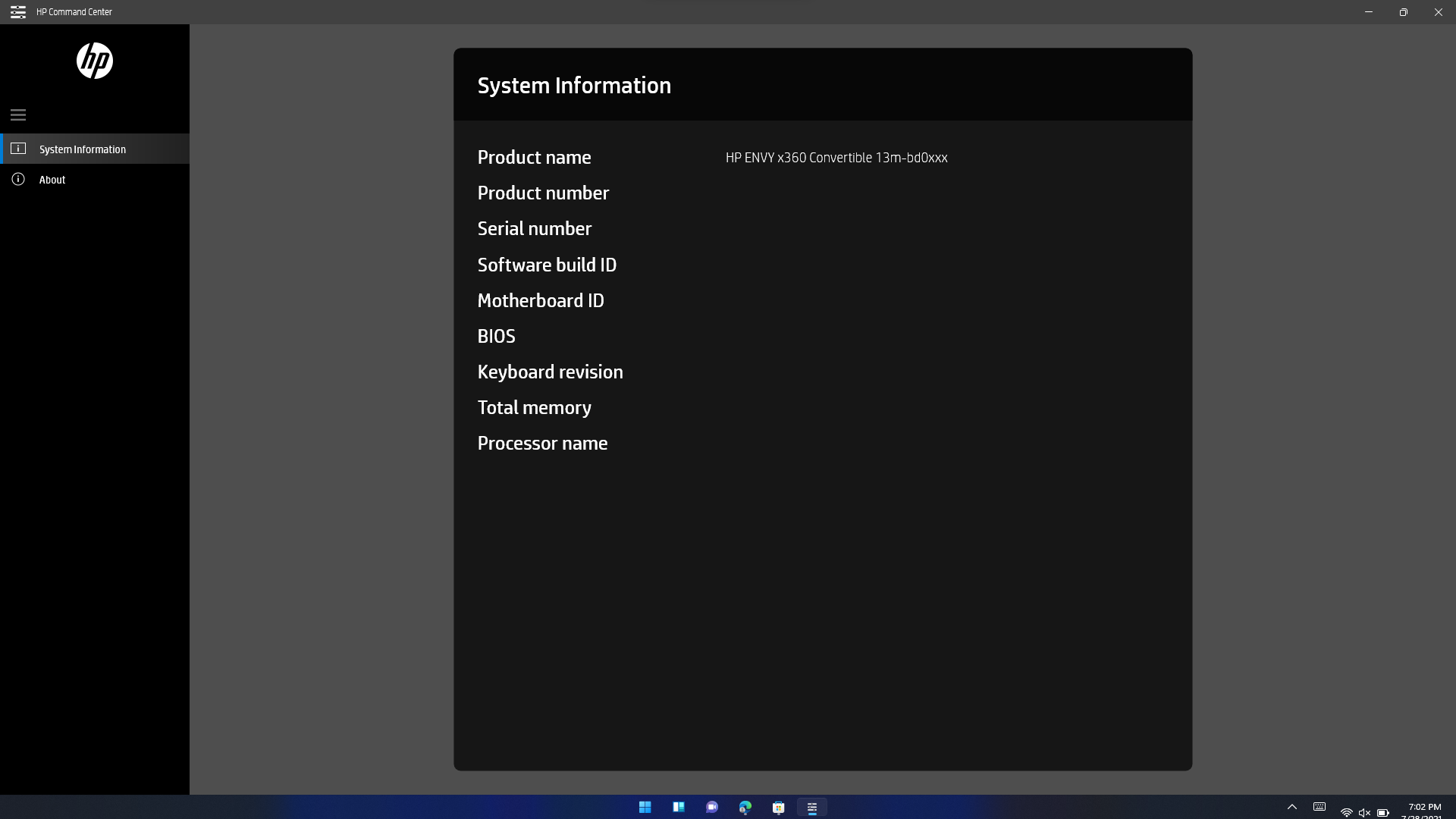Click the About info icon in sidebar
Viewport: 1456px width, 819px height.
tap(17, 179)
